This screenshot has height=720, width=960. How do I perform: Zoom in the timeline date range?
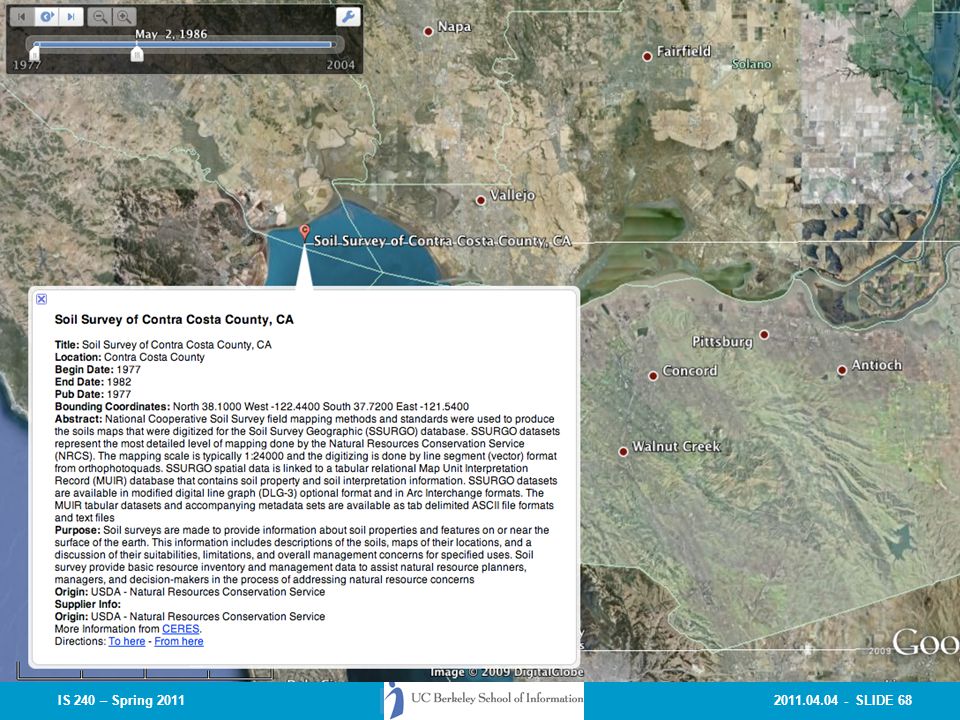pyautogui.click(x=124, y=17)
